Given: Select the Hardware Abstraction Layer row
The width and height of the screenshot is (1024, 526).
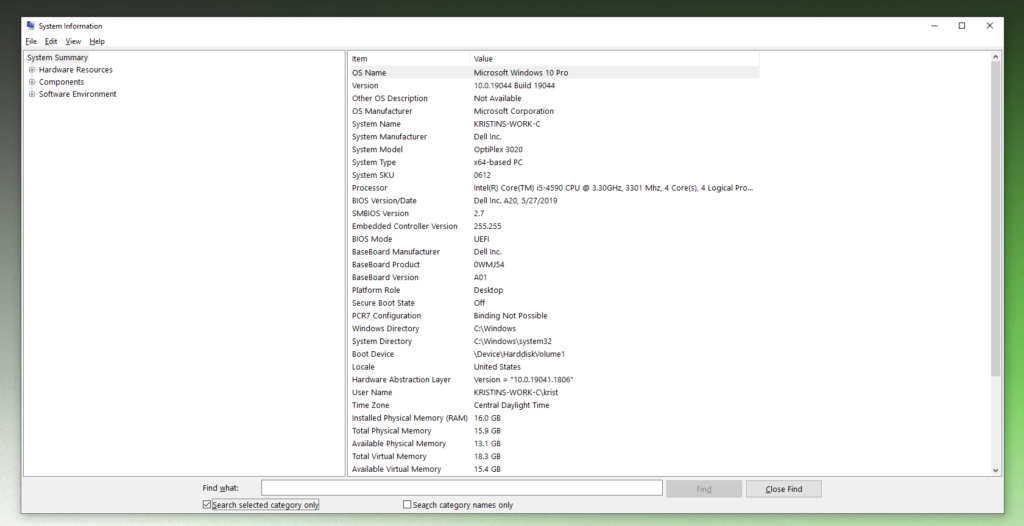Looking at the screenshot, I should pos(554,380).
